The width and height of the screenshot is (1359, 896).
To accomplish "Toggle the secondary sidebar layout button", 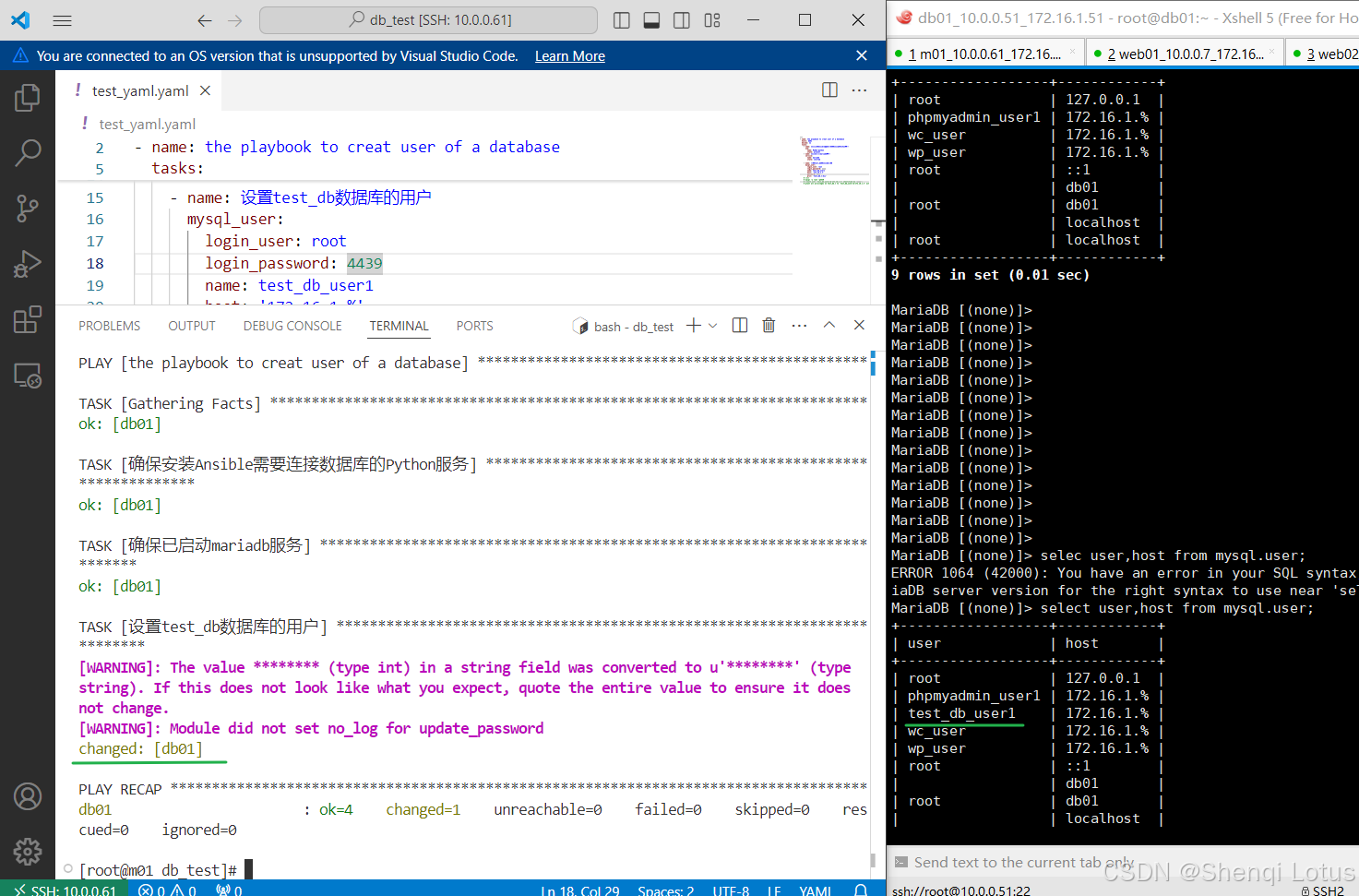I will 682,20.
